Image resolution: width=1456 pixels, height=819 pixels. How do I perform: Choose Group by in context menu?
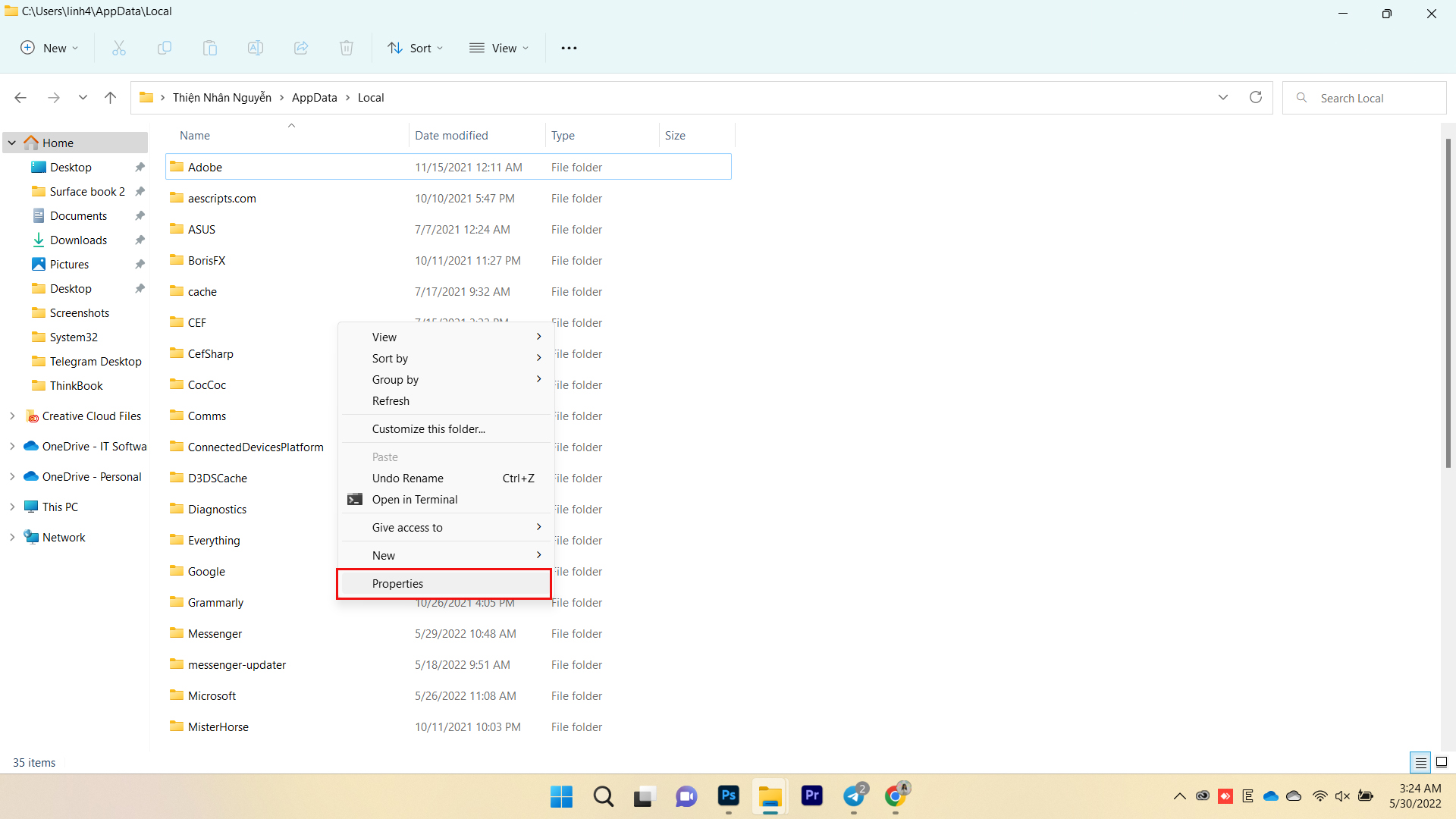[x=446, y=379]
